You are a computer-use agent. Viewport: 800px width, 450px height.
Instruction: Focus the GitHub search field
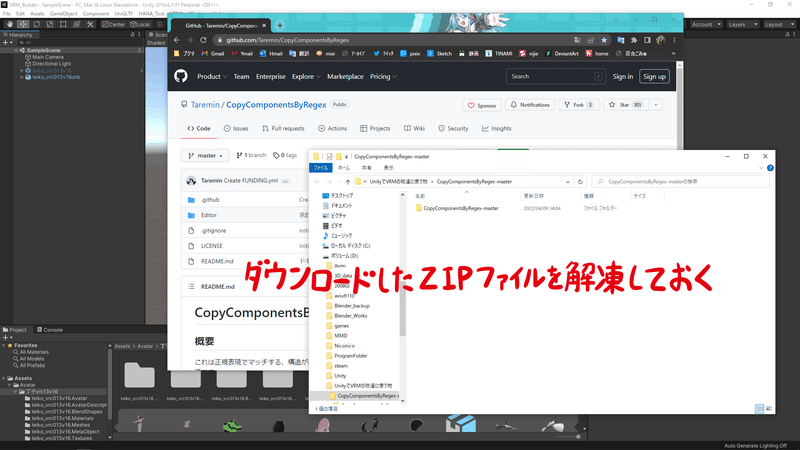point(556,77)
